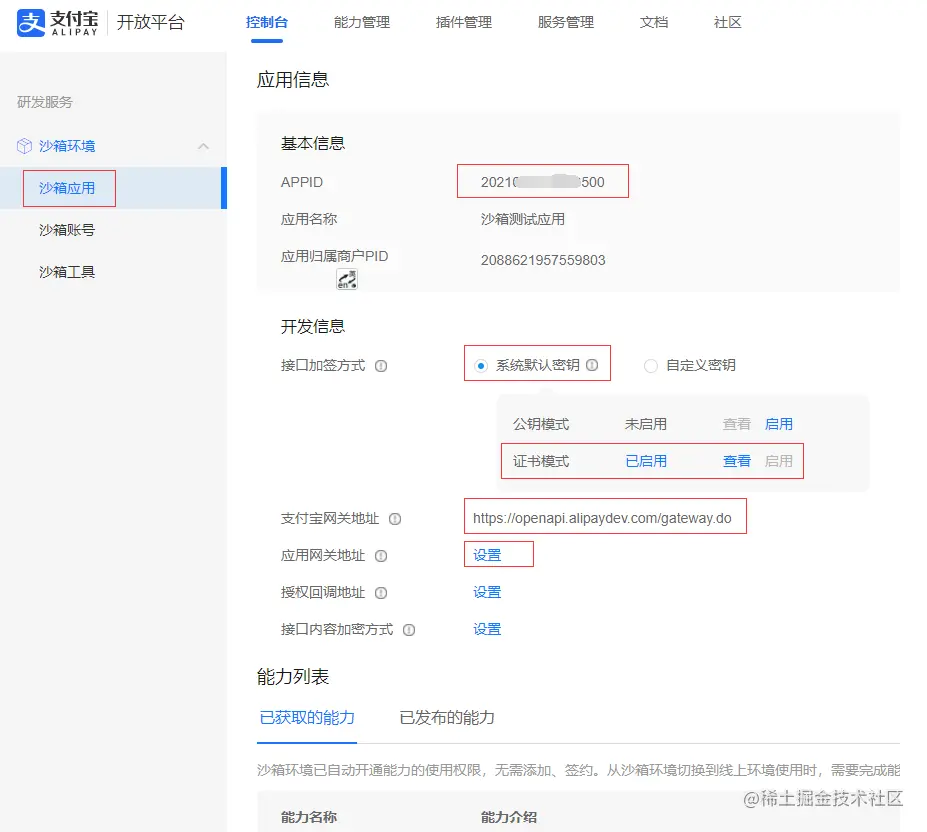Open 沙箱账号 in the sidebar
The image size is (927, 832).
click(67, 230)
